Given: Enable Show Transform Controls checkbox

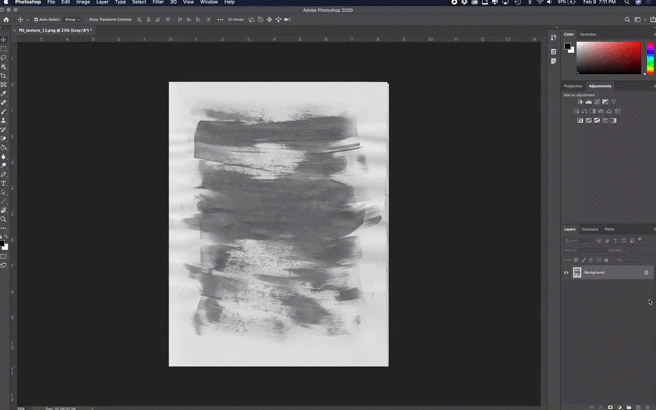Looking at the screenshot, I should pyautogui.click(x=86, y=20).
